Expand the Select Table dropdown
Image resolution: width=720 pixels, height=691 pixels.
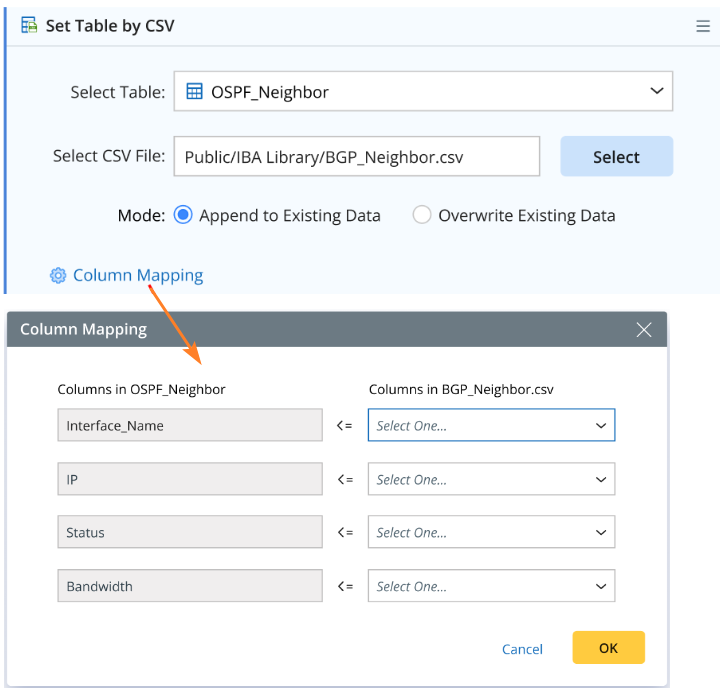point(656,91)
